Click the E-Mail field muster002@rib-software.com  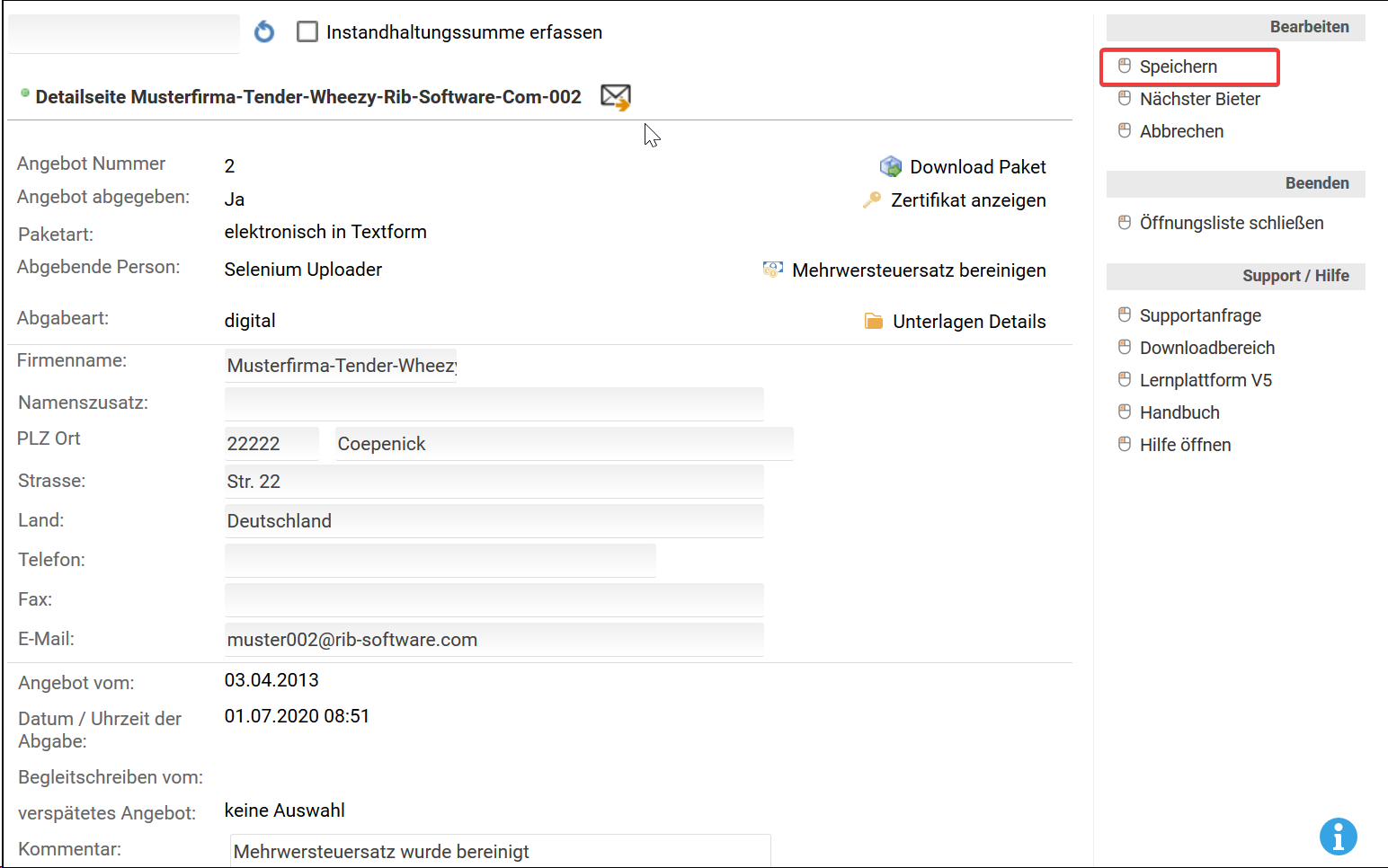[494, 640]
